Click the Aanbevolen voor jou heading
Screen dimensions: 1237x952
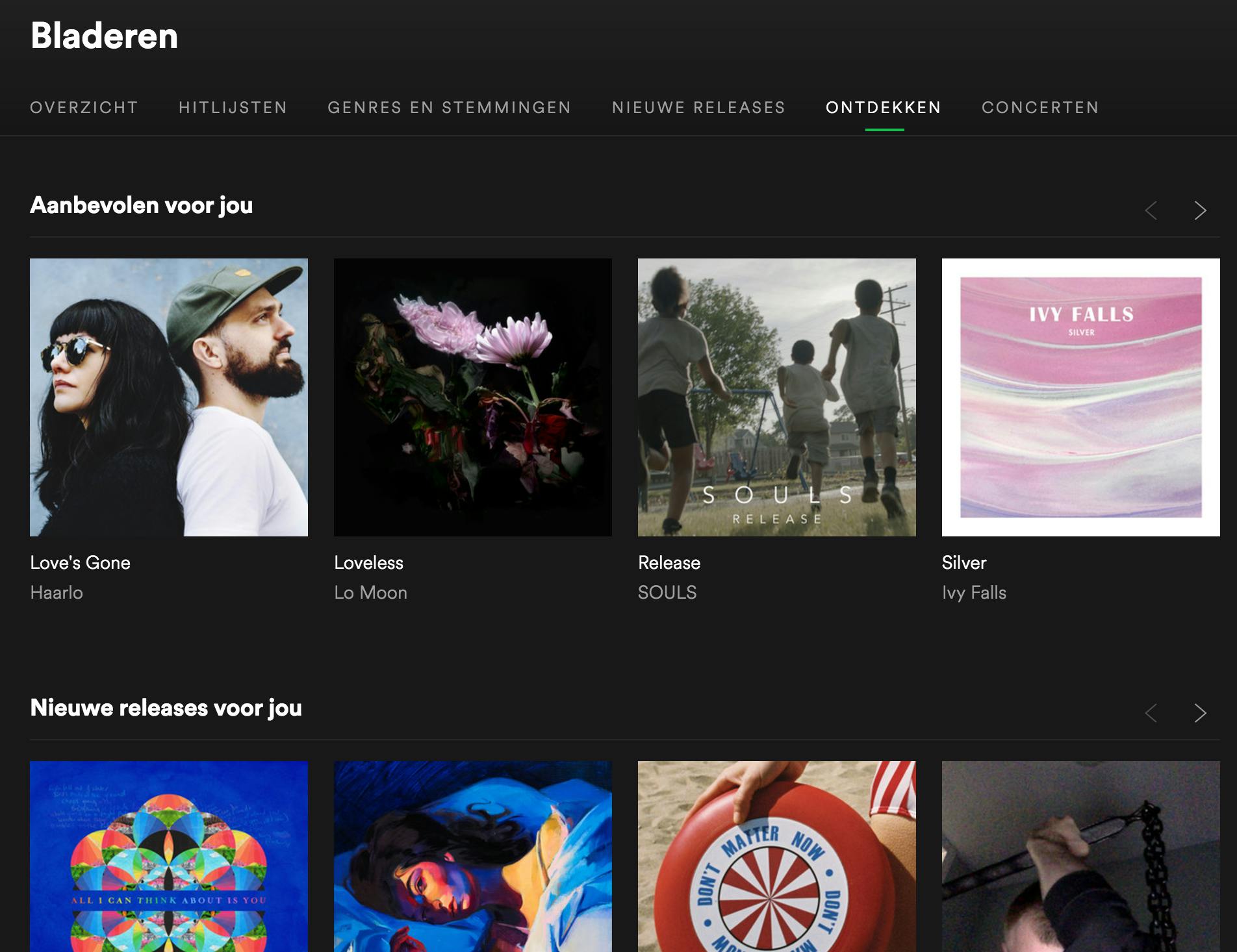(x=142, y=205)
